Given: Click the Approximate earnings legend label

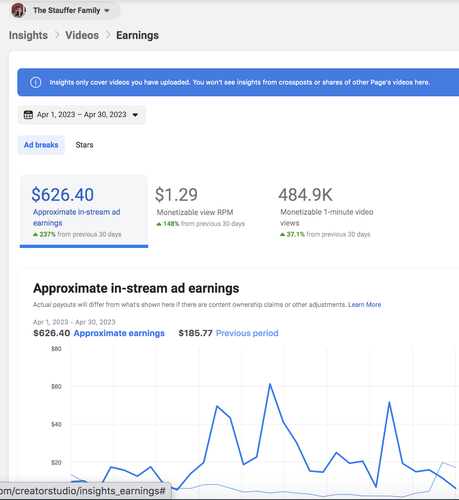Looking at the screenshot, I should click(x=119, y=333).
